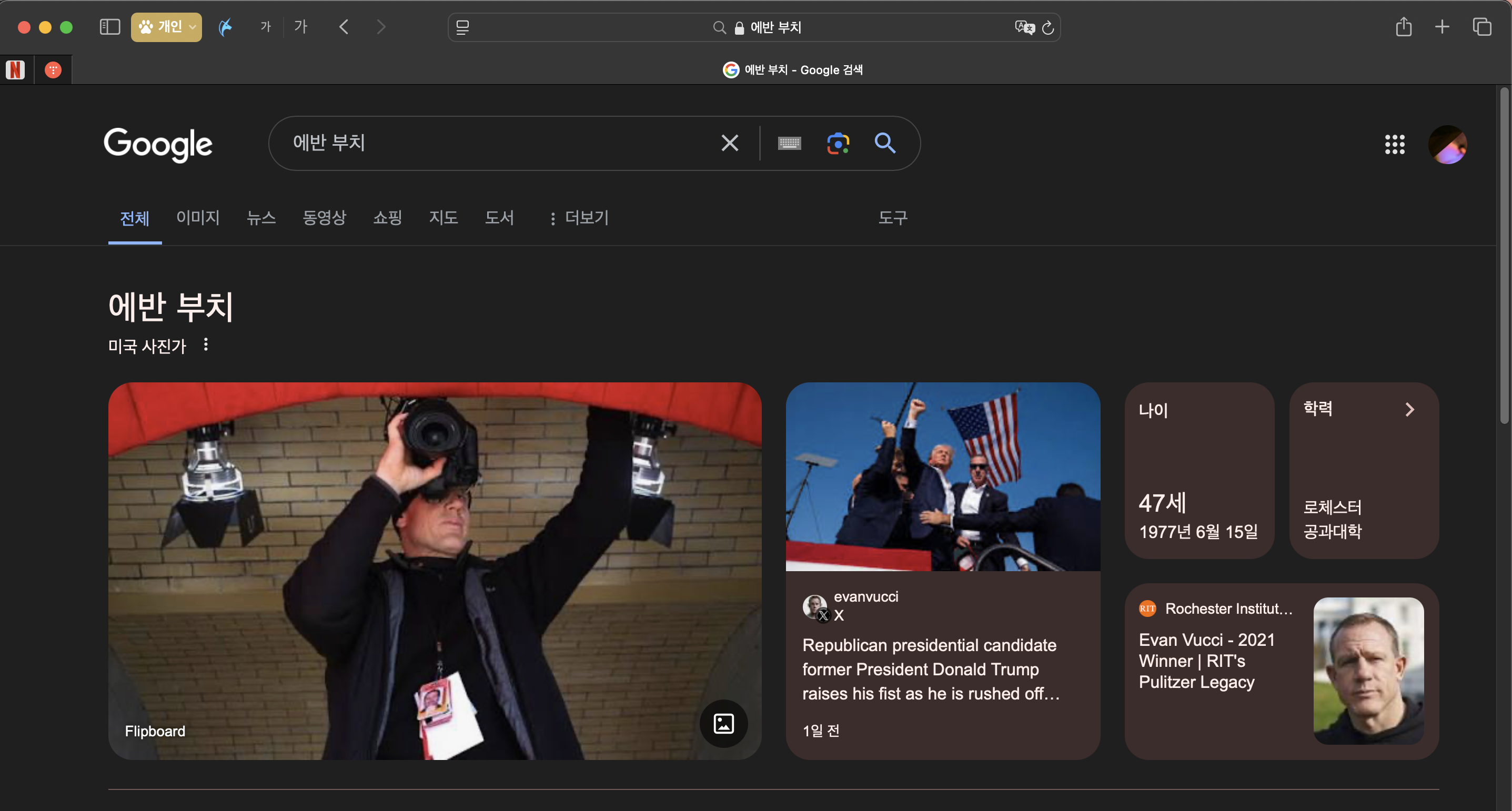Switch to 뉴스 results

(261, 218)
